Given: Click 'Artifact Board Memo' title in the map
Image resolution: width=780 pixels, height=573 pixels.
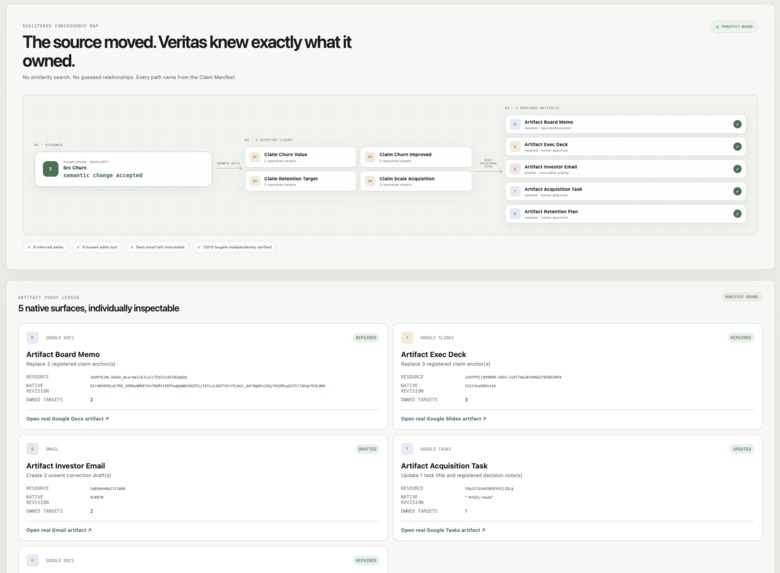Looking at the screenshot, I should click(549, 122).
